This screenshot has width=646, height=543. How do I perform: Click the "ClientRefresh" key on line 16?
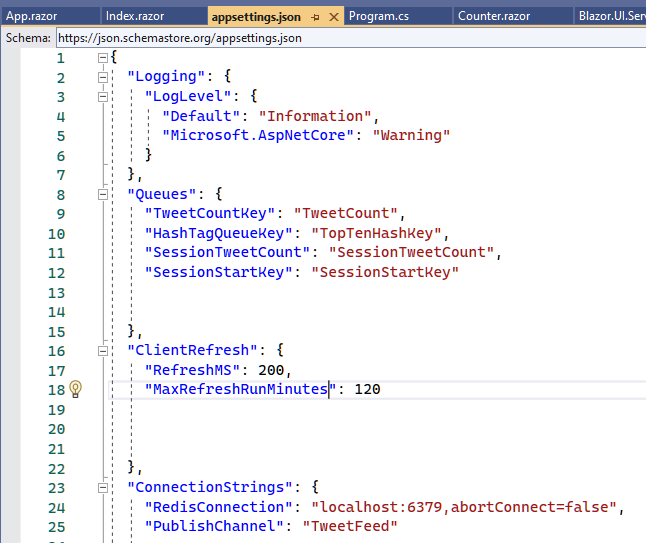click(x=192, y=350)
